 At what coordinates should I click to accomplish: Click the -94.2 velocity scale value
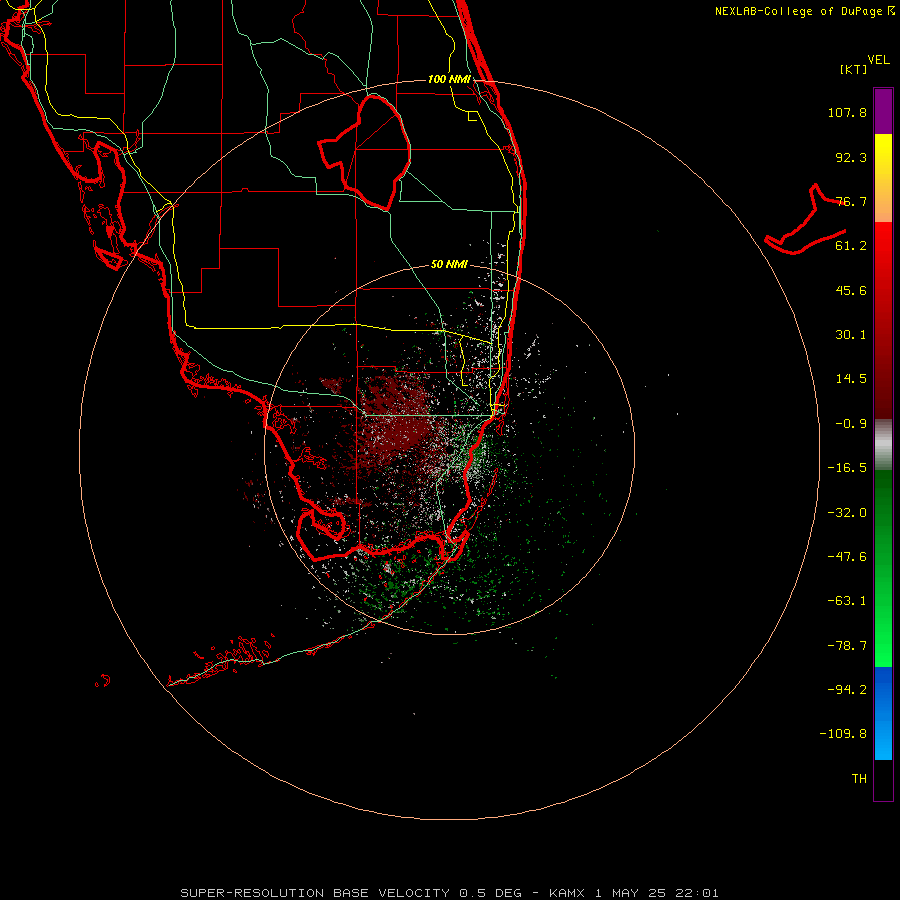point(847,689)
